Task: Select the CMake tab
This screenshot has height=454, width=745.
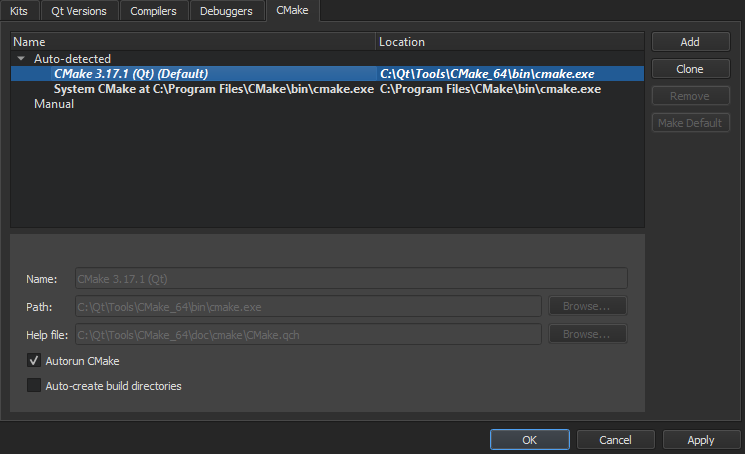Action: click(294, 11)
